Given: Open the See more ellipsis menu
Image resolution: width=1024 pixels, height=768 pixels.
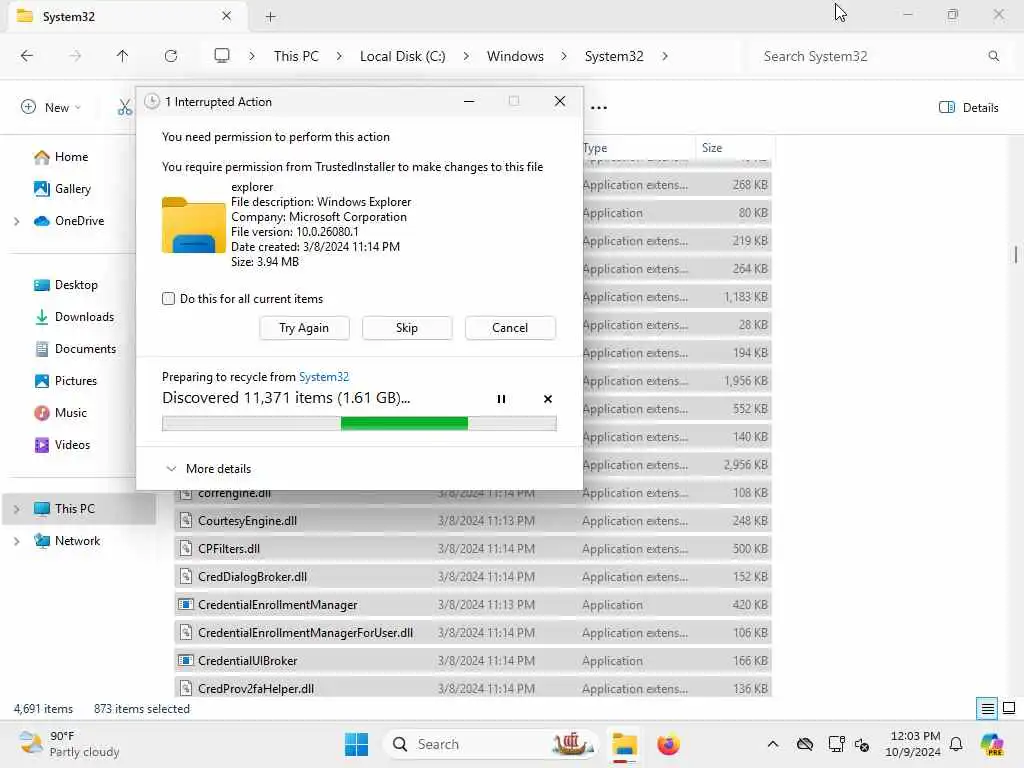Looking at the screenshot, I should (599, 108).
